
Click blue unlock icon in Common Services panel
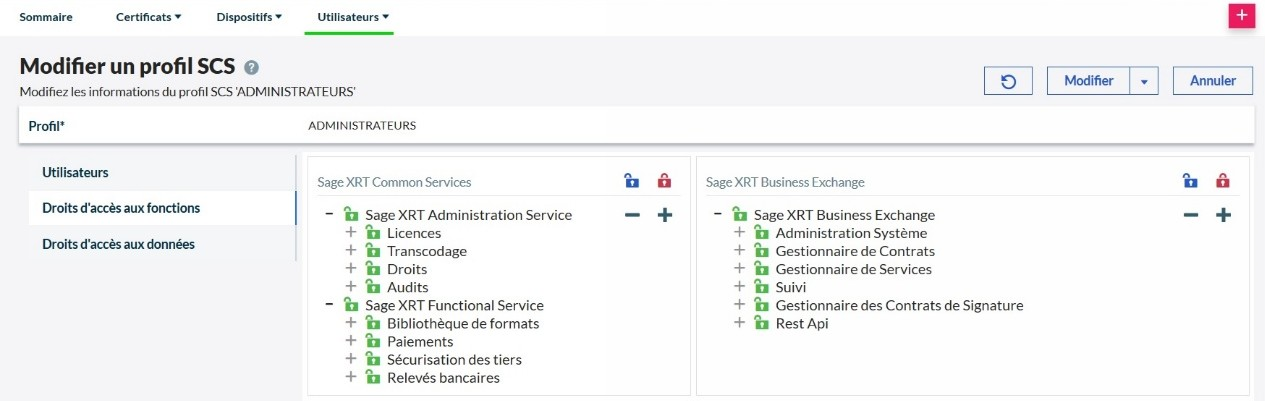631,181
